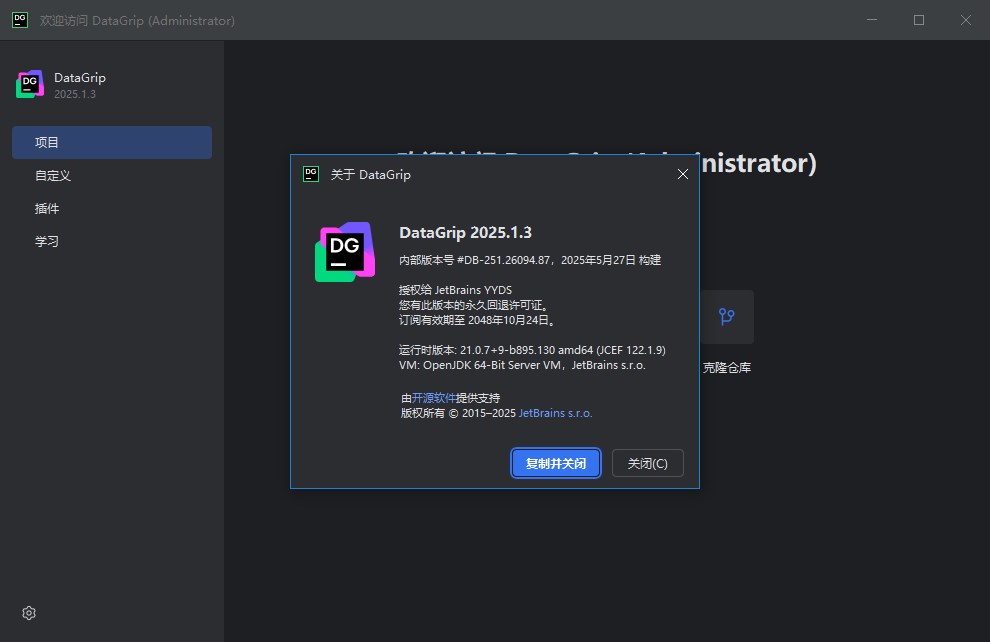Click the blue 复制并关闭 button
This screenshot has height=642, width=990.
coord(556,463)
